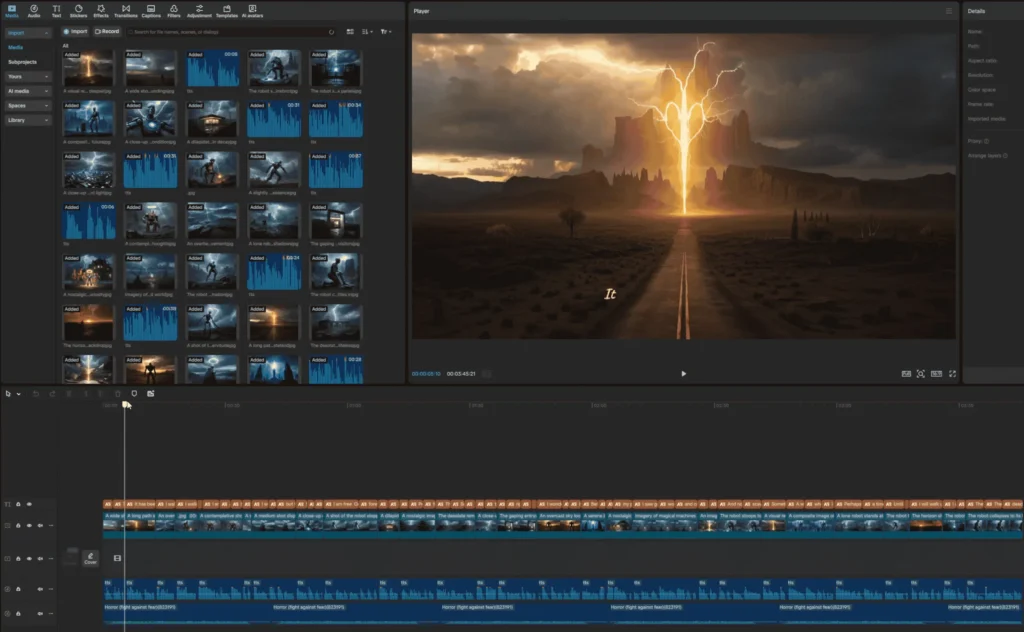Click the Cover button
This screenshot has height=632, width=1024.
pyautogui.click(x=90, y=558)
